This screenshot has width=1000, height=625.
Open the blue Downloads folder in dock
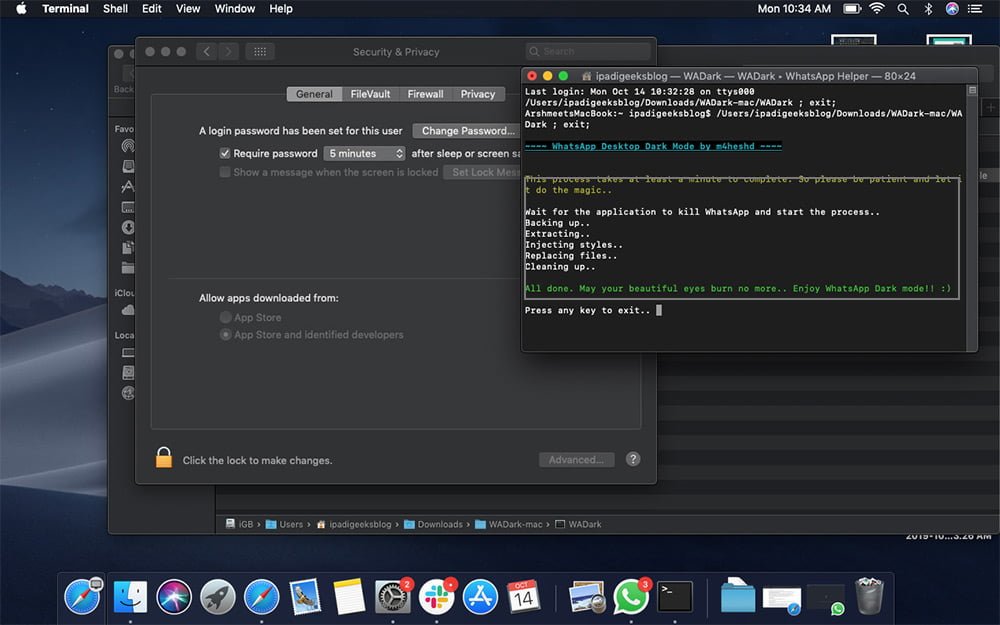(x=738, y=596)
